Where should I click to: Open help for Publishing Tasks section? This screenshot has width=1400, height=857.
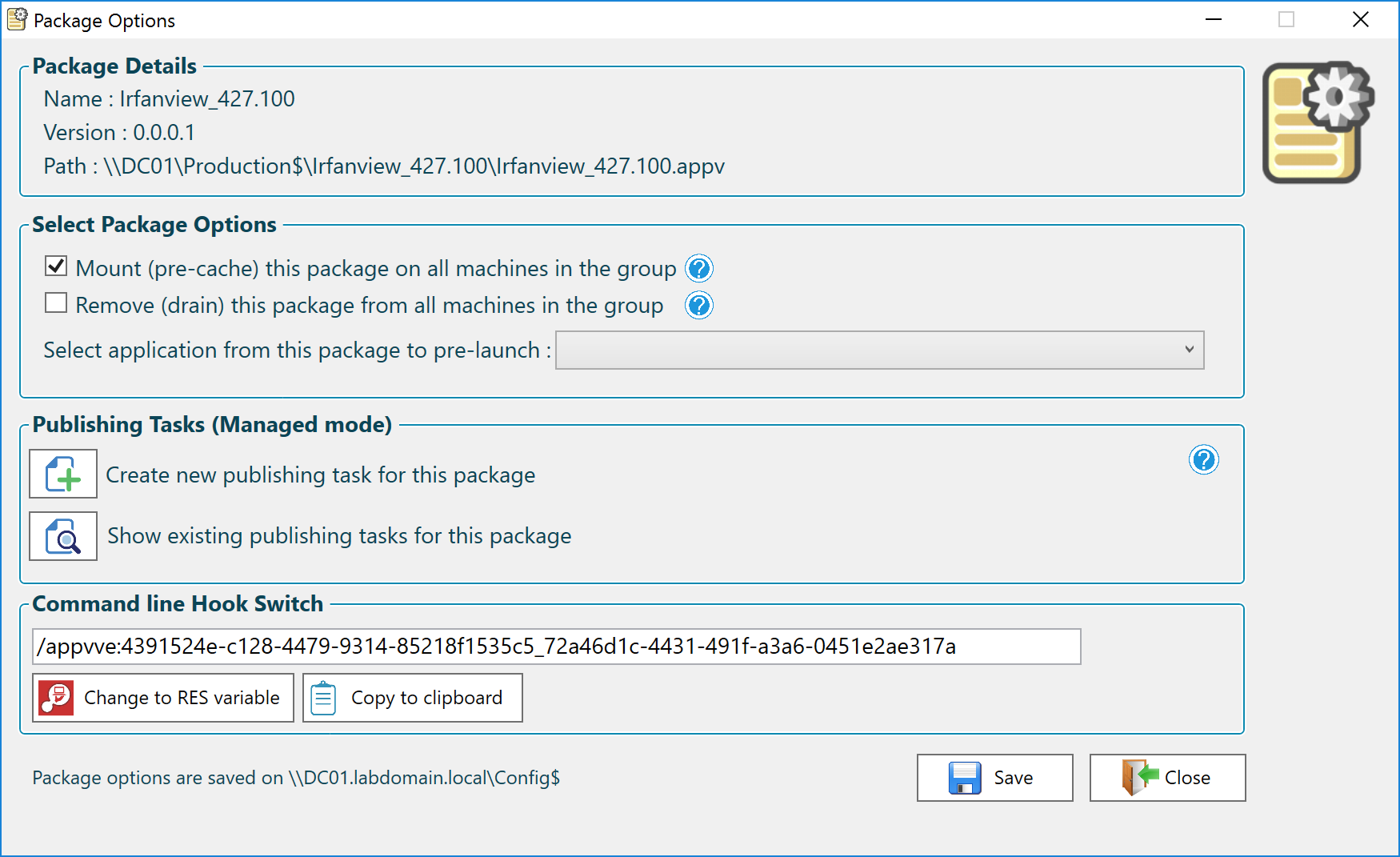[x=1203, y=460]
